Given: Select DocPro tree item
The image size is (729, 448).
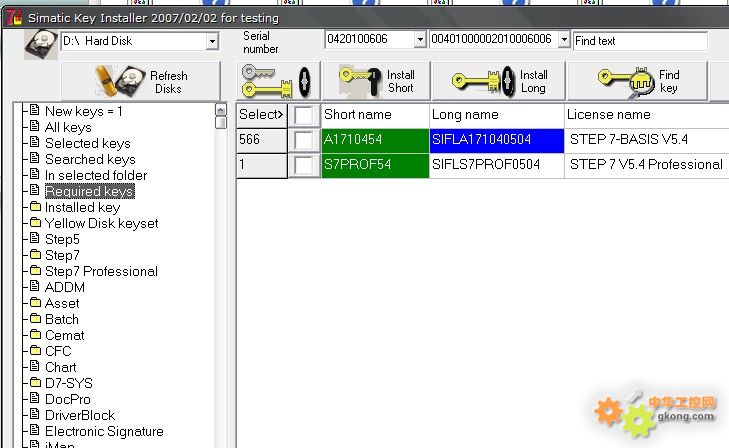Looking at the screenshot, I should pos(68,400).
